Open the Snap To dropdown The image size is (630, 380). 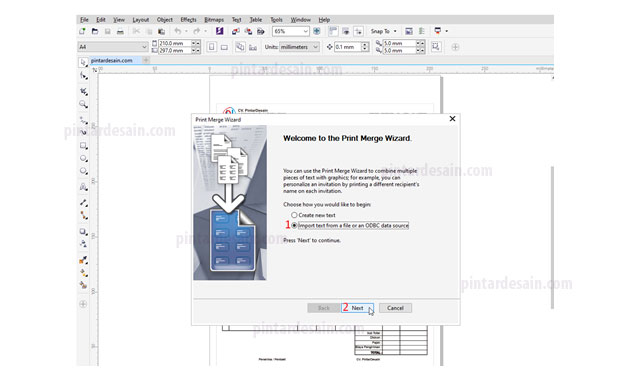click(383, 31)
